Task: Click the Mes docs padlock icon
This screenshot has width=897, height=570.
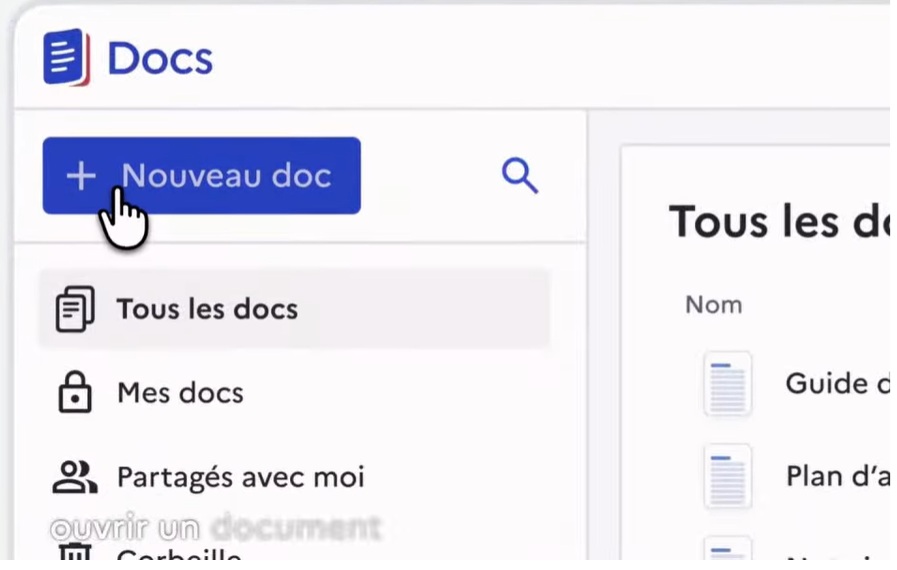Action: coord(74,392)
